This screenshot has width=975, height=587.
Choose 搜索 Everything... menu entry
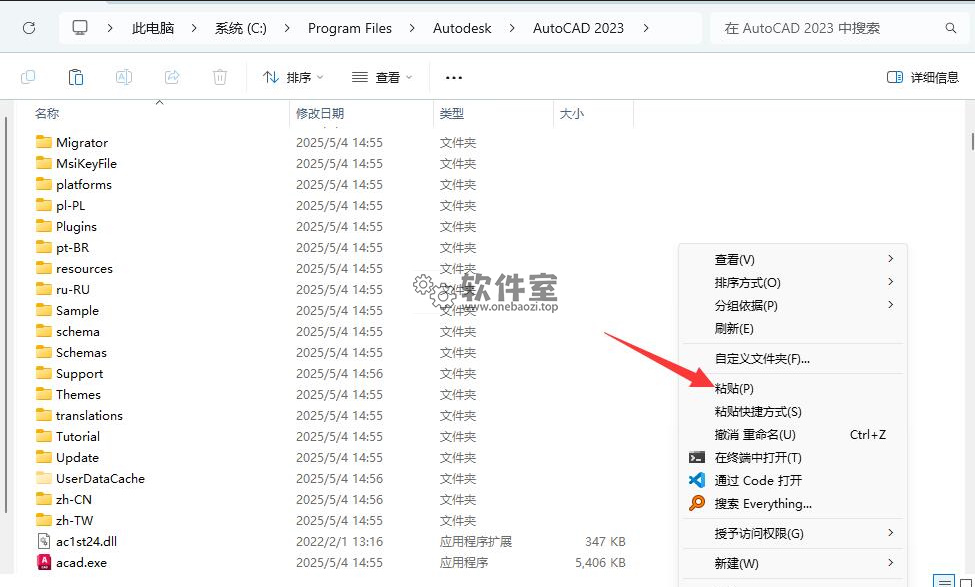pos(793,503)
